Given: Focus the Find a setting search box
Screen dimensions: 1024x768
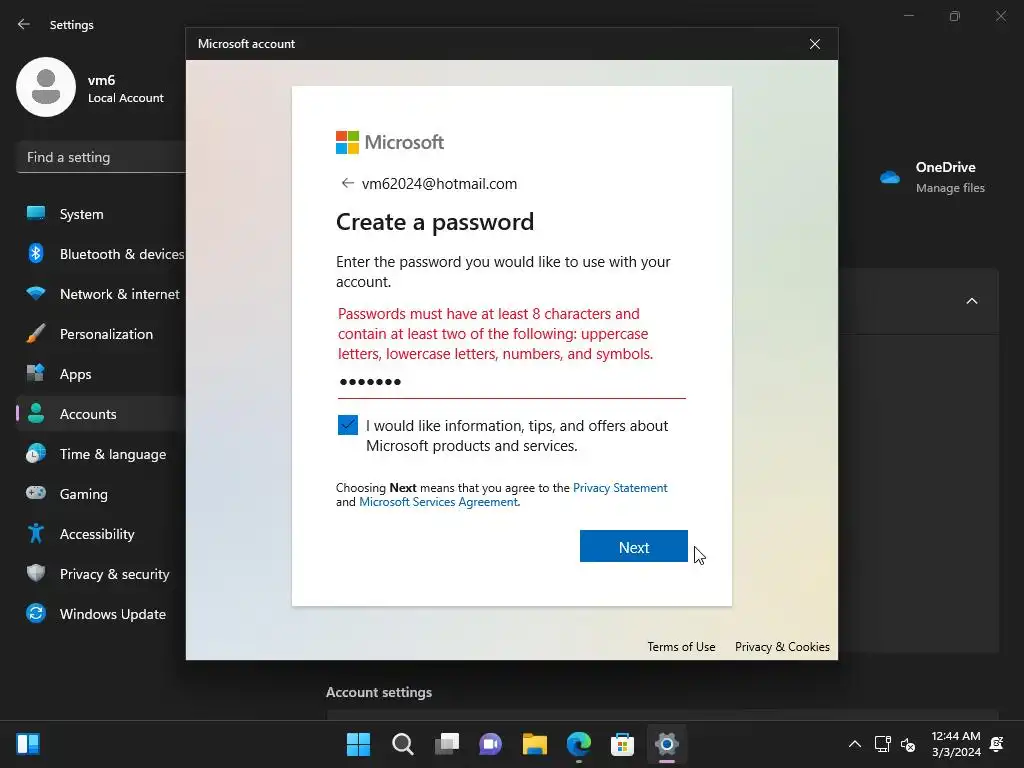Looking at the screenshot, I should [x=101, y=157].
